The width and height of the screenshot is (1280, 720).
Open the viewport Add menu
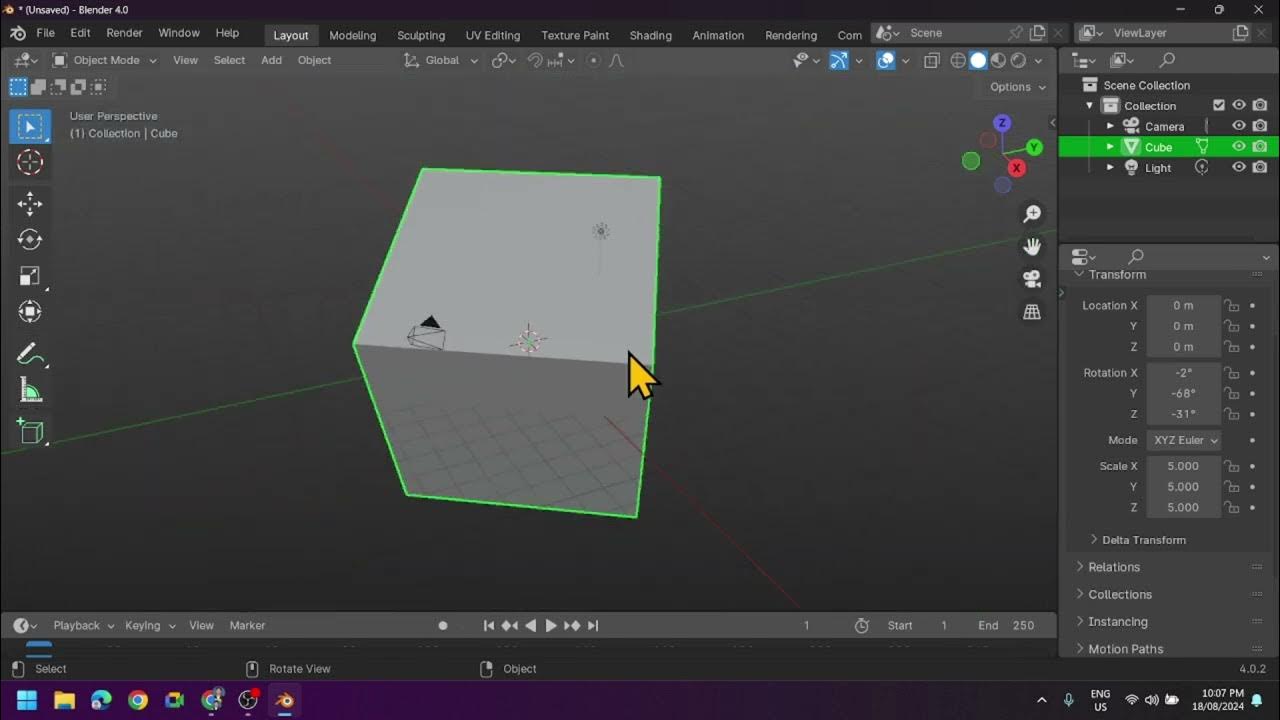tap(271, 60)
